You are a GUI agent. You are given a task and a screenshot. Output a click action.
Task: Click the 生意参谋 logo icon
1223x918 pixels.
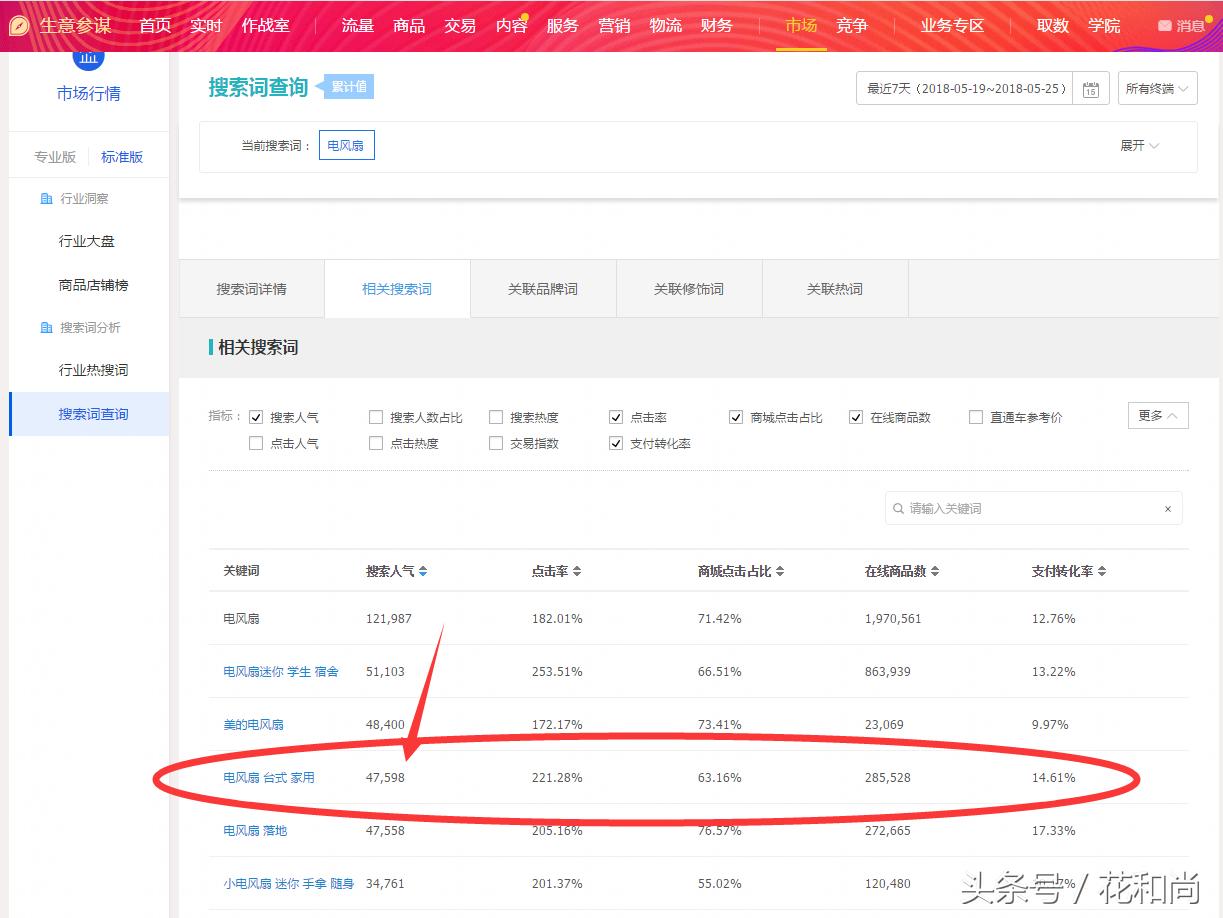[18, 24]
